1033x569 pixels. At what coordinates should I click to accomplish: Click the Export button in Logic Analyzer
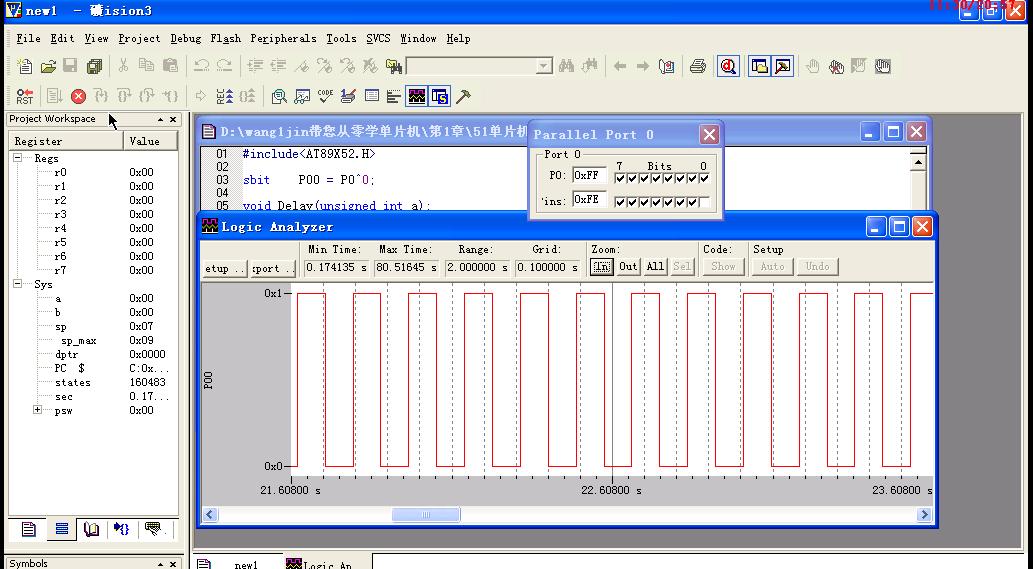pos(272,268)
